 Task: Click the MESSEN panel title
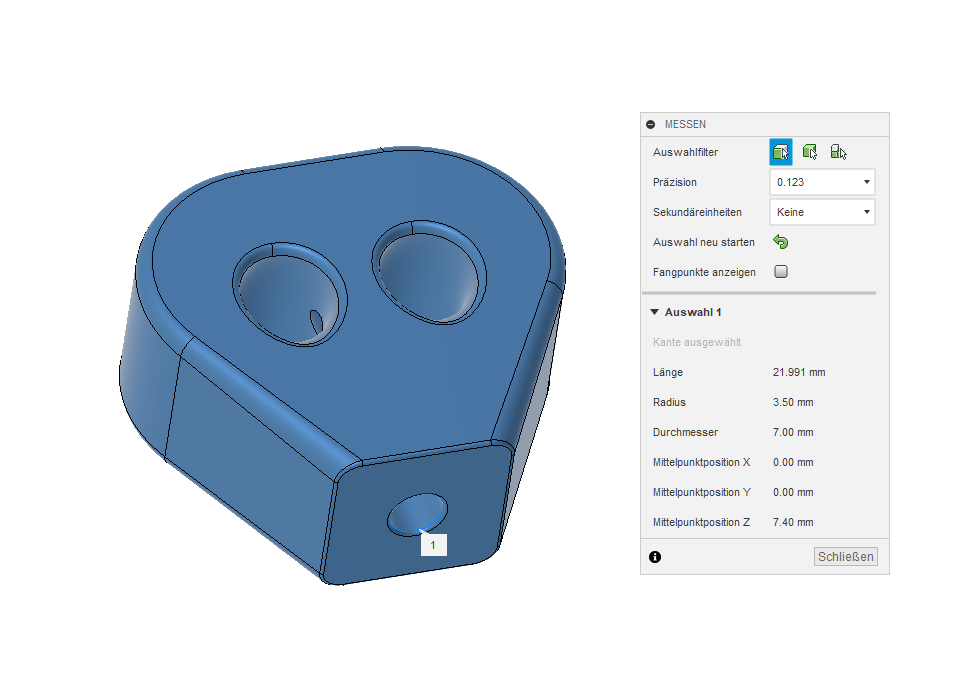(x=685, y=124)
